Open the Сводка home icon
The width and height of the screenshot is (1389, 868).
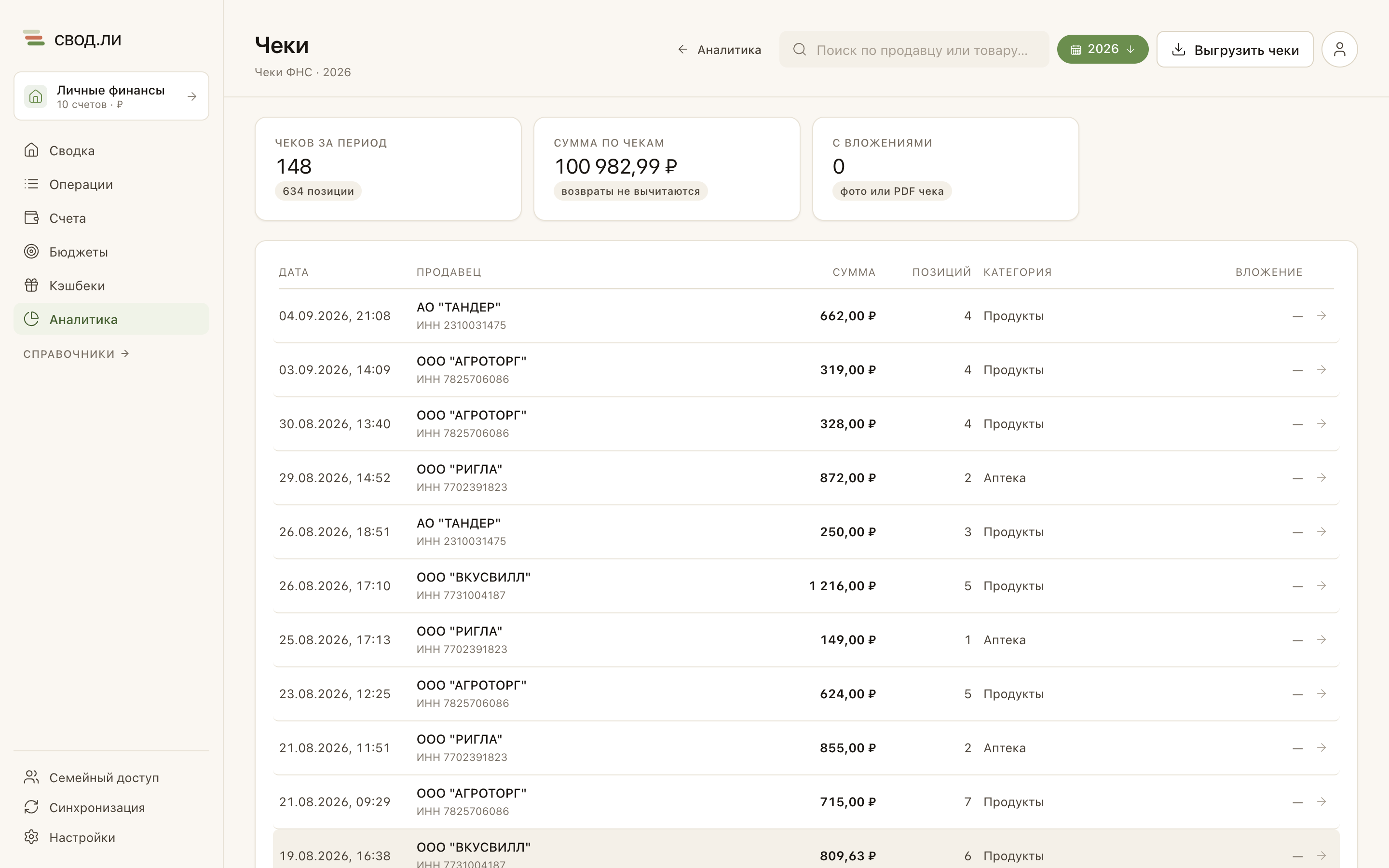click(x=31, y=150)
